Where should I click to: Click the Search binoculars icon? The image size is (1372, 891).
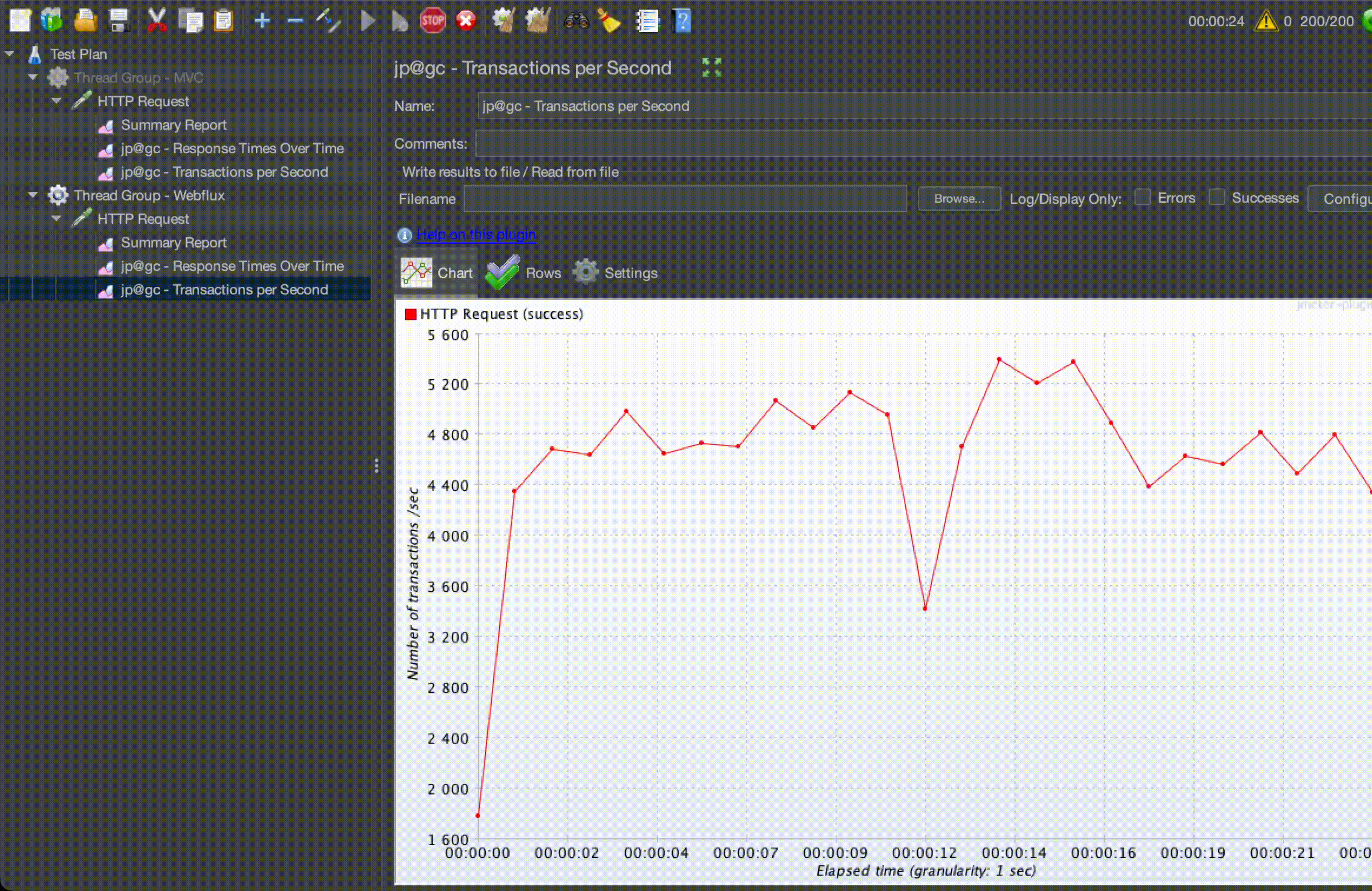(x=576, y=21)
